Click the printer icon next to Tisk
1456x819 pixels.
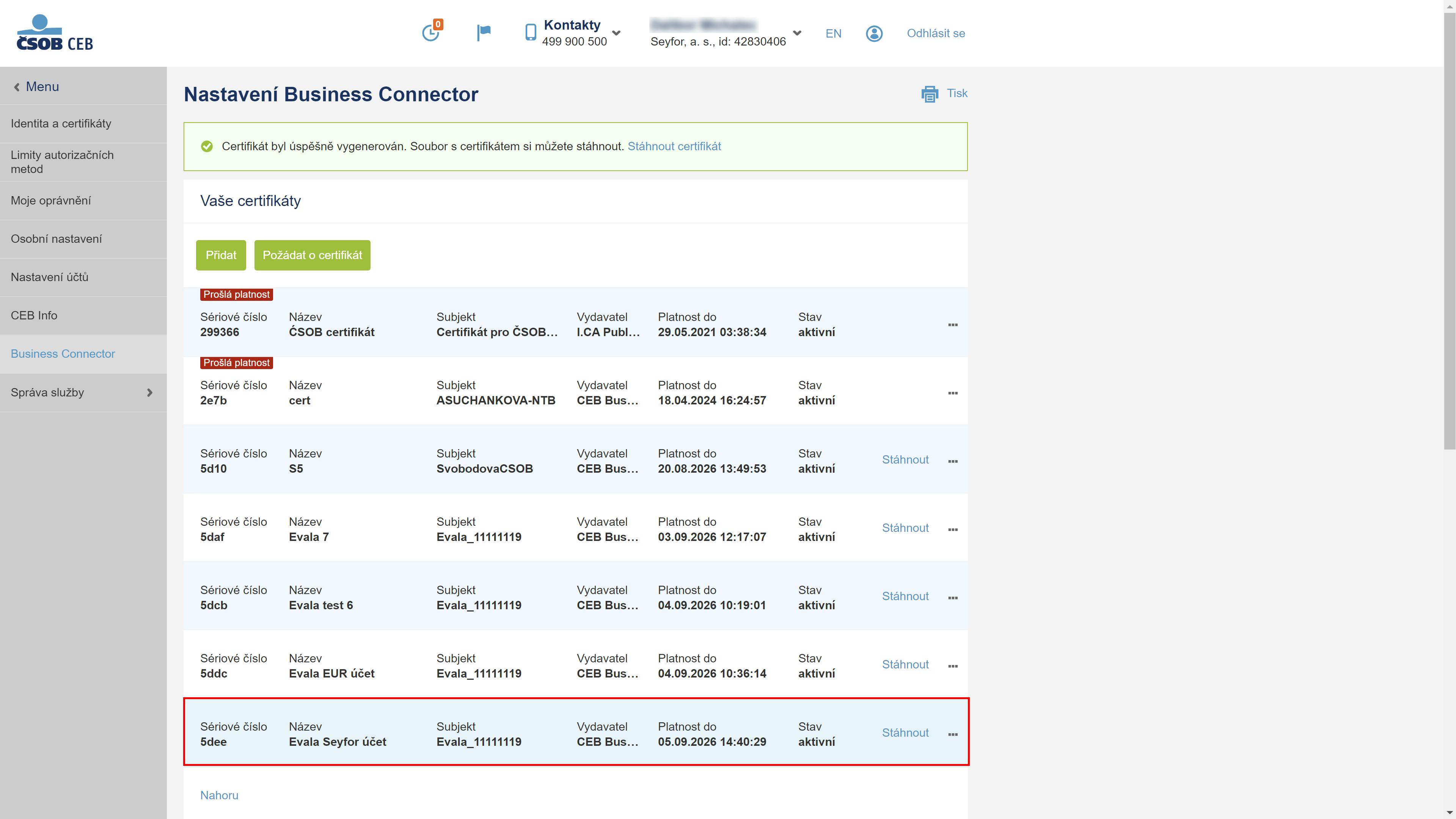pos(930,94)
